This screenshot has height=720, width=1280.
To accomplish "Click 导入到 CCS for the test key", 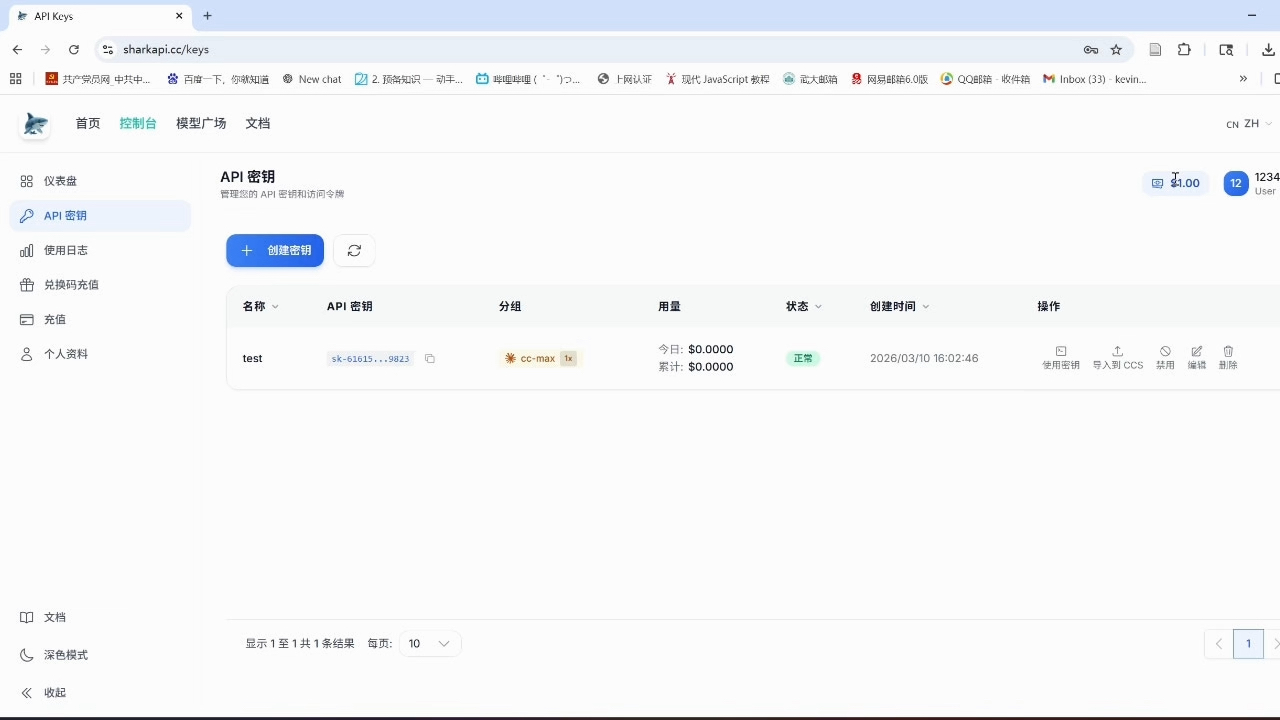I will click(x=1118, y=358).
